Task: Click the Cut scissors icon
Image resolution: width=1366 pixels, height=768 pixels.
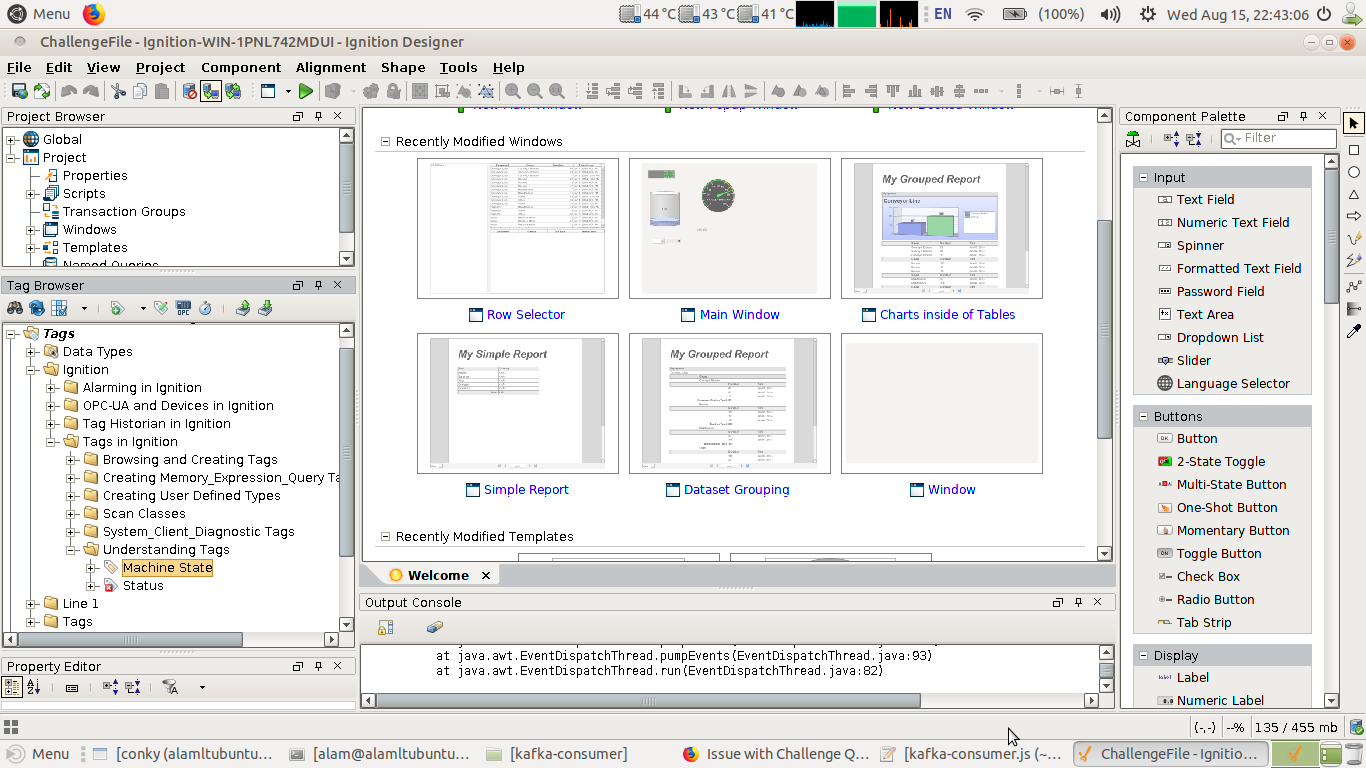Action: (x=118, y=91)
